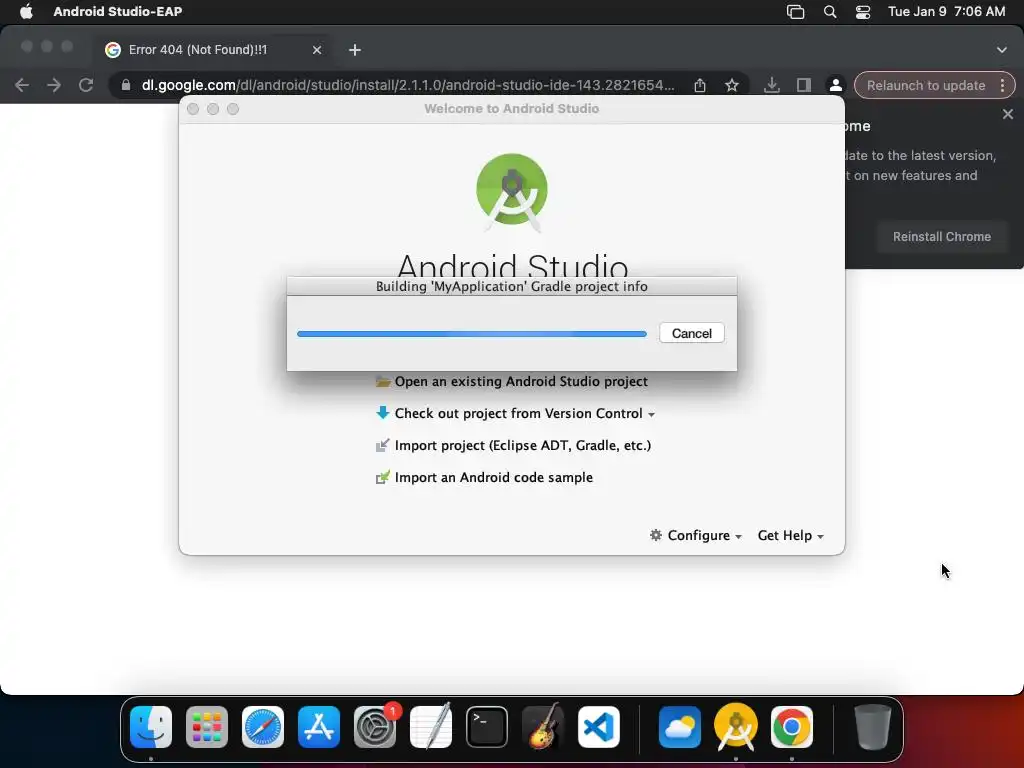Screen dimensions: 1024x768
Task: Open the Android Studio-EAP menu
Action: point(118,11)
